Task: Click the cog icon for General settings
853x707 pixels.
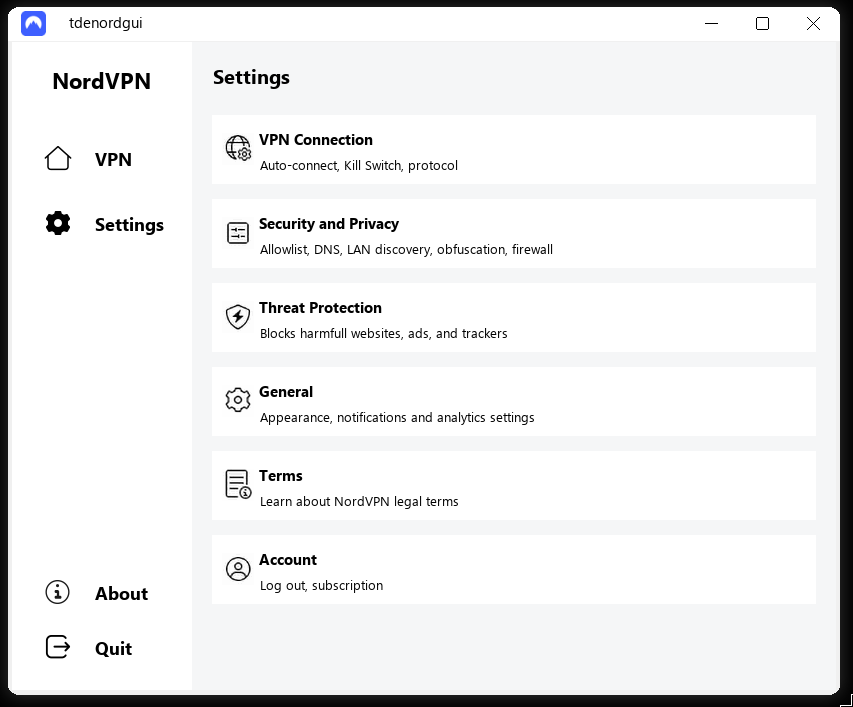Action: click(238, 400)
